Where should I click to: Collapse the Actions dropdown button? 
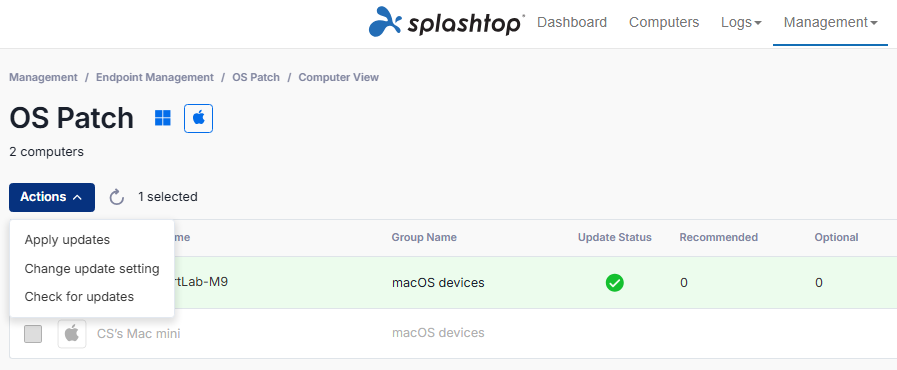point(52,197)
